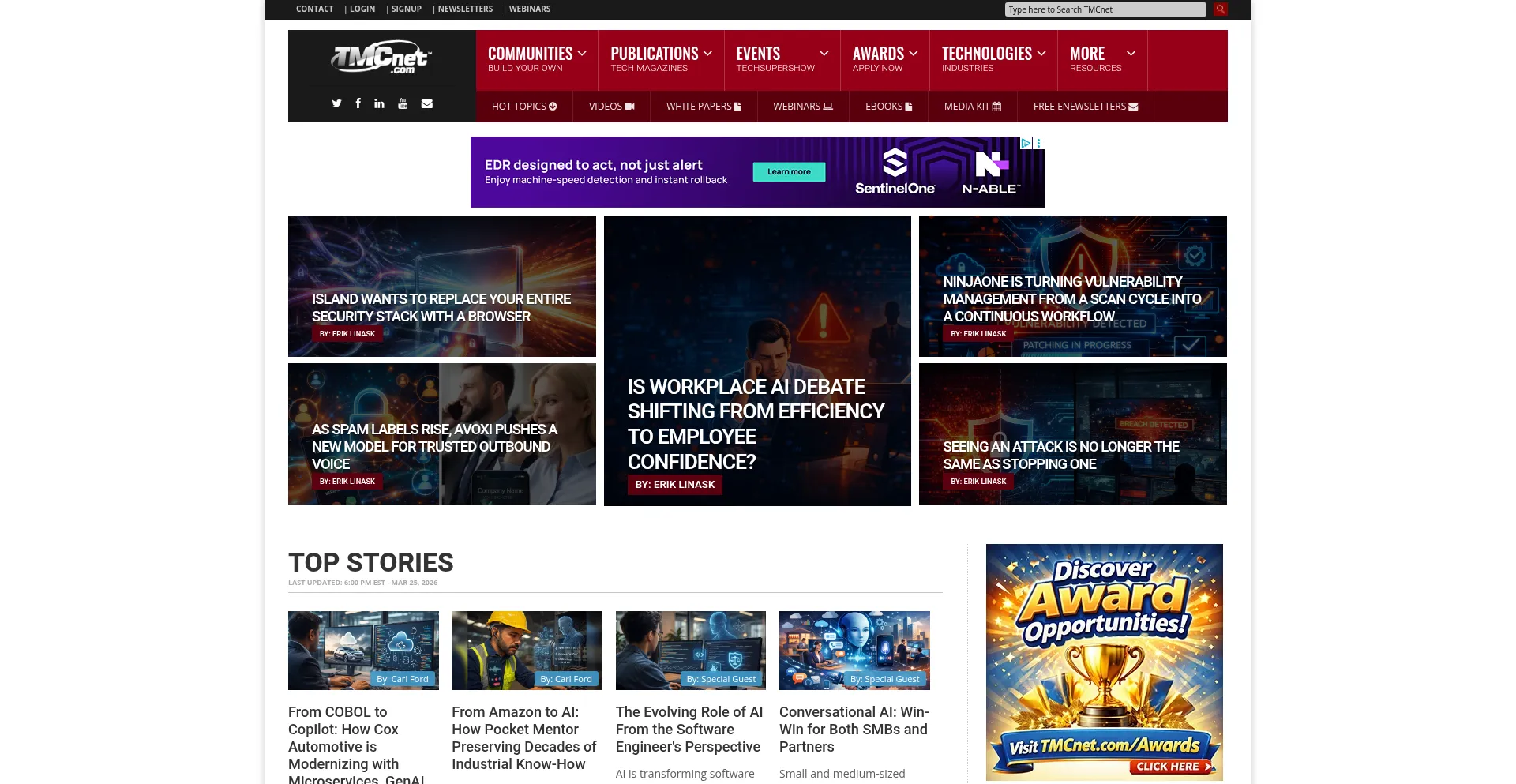Click the Contact link in top bar
The height and width of the screenshot is (784, 1516).
tap(314, 9)
